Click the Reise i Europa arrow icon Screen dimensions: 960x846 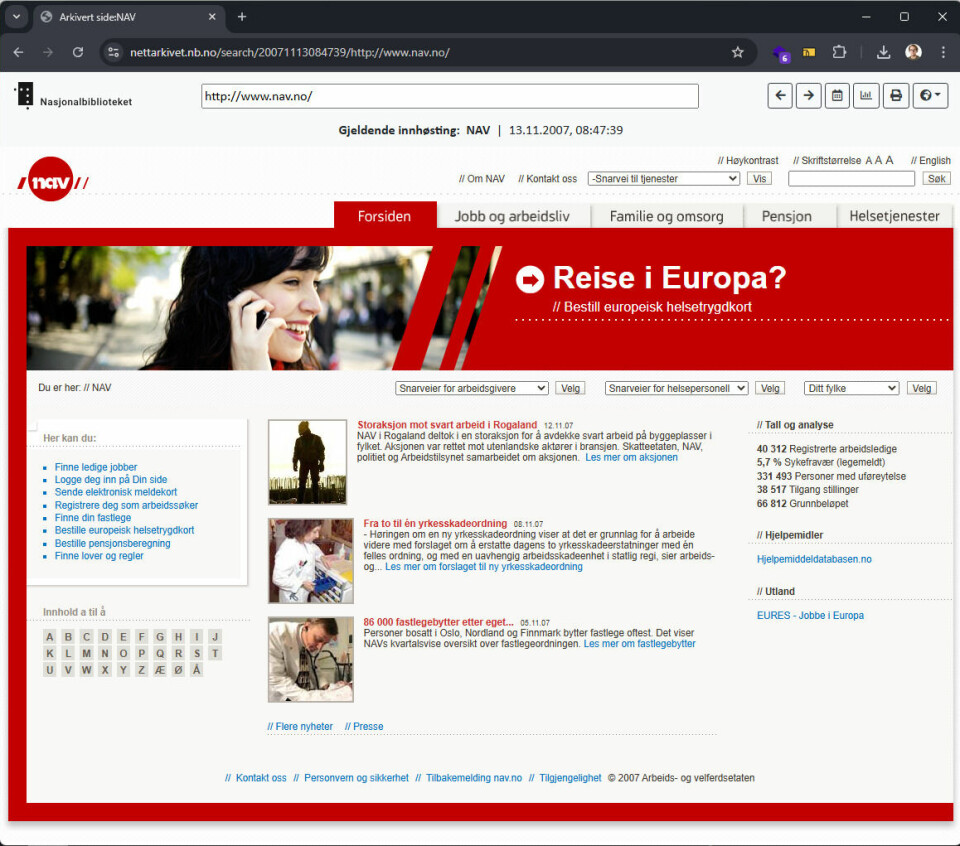click(x=529, y=279)
